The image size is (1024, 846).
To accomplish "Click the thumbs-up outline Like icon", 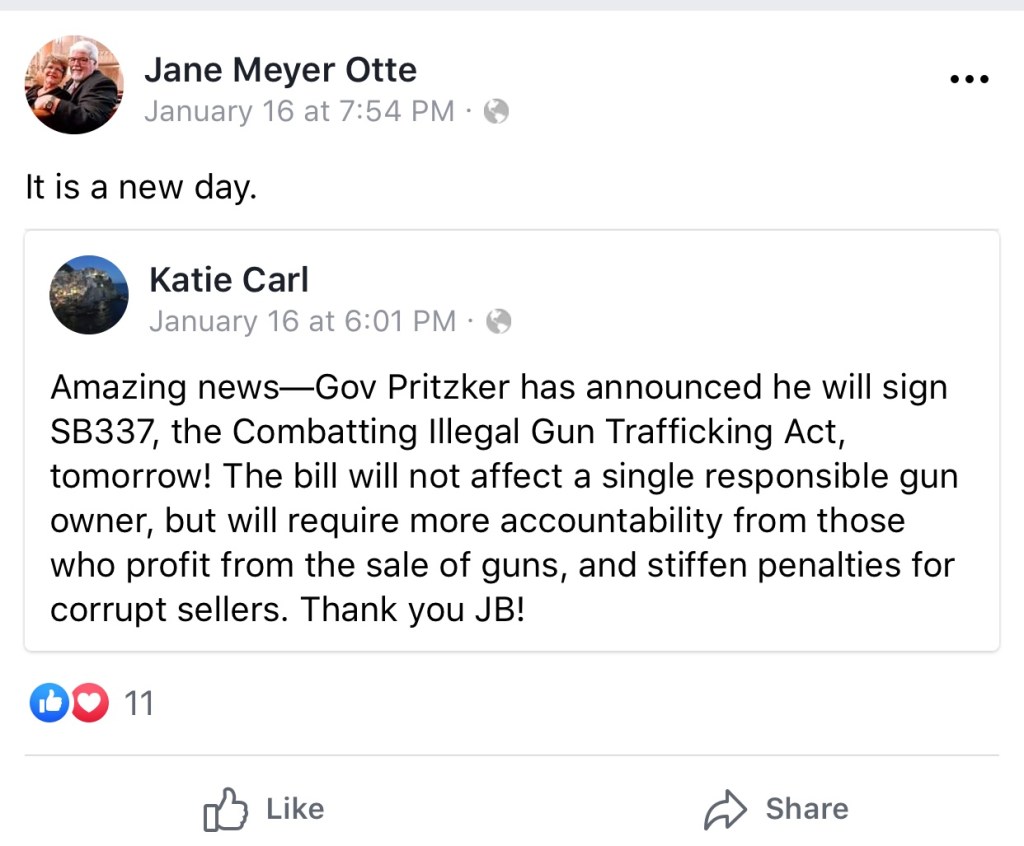I will [x=225, y=809].
